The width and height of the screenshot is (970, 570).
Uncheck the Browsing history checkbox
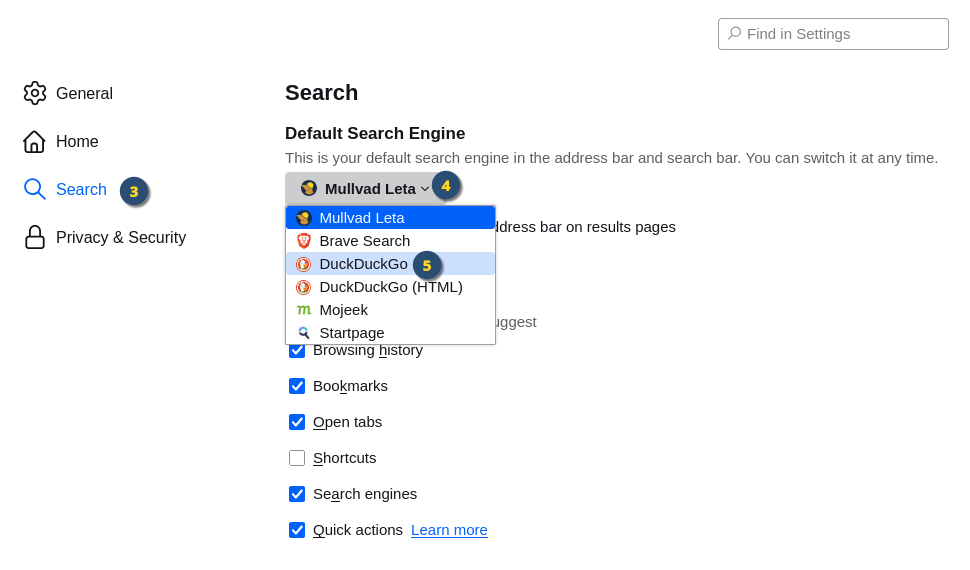297,350
